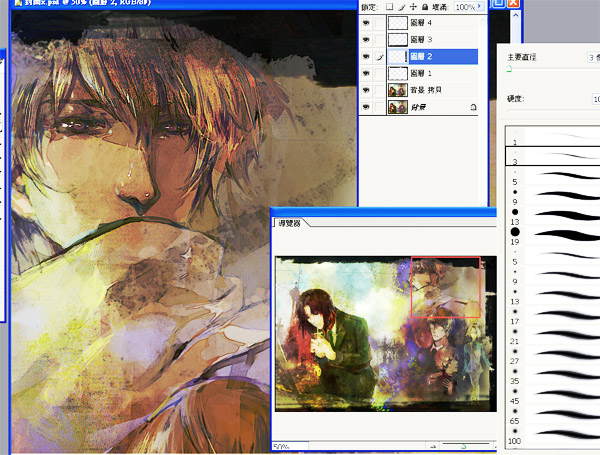Image resolution: width=600 pixels, height=455 pixels.
Task: Select the soft round 35 brush preset
Action: point(553,375)
